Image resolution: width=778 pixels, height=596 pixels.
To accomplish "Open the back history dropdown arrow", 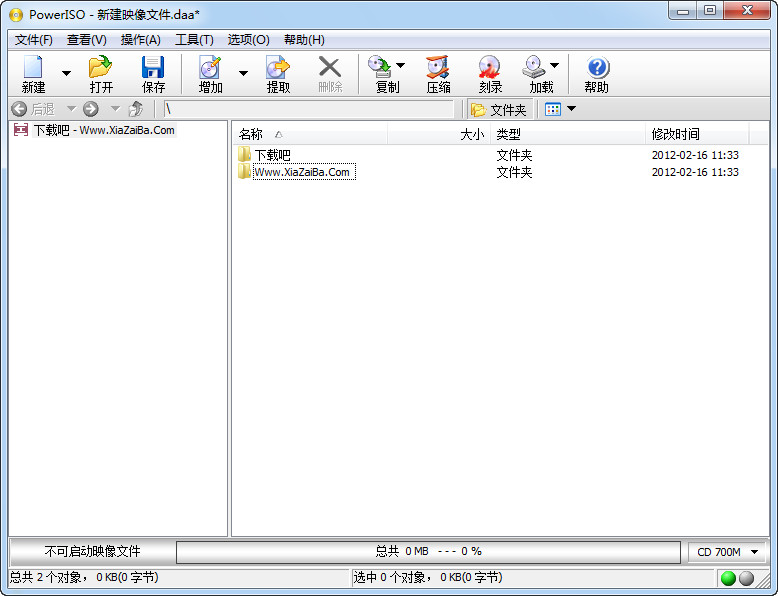I will pyautogui.click(x=71, y=109).
